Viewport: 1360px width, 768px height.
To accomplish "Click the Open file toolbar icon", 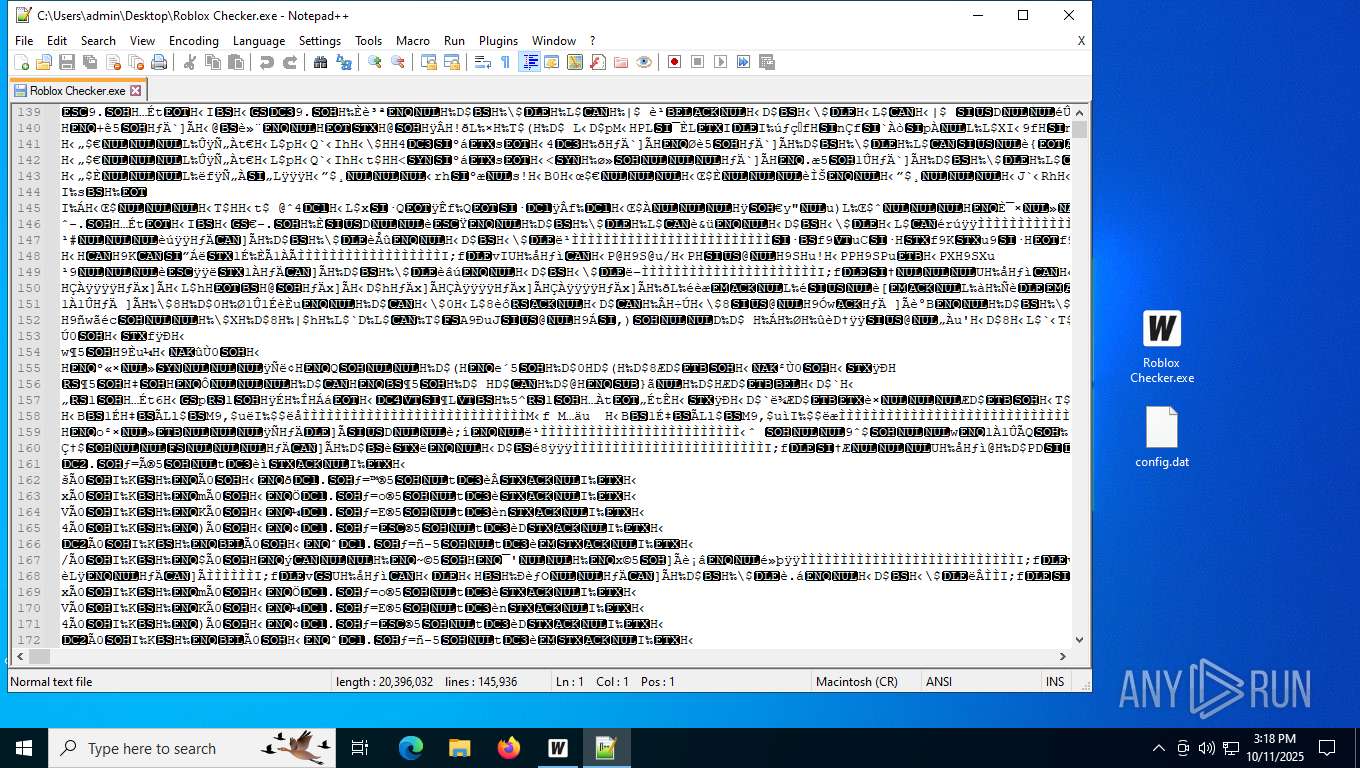I will point(44,62).
